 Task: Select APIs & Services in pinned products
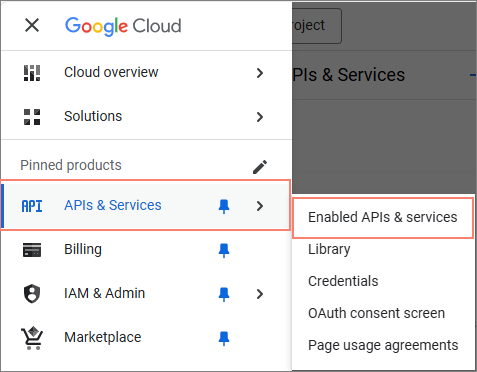coord(146,205)
